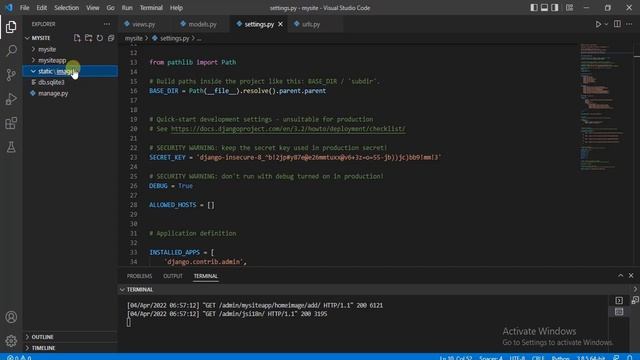640x360 pixels.
Task: Change the CRLF line ending
Action: point(538,358)
